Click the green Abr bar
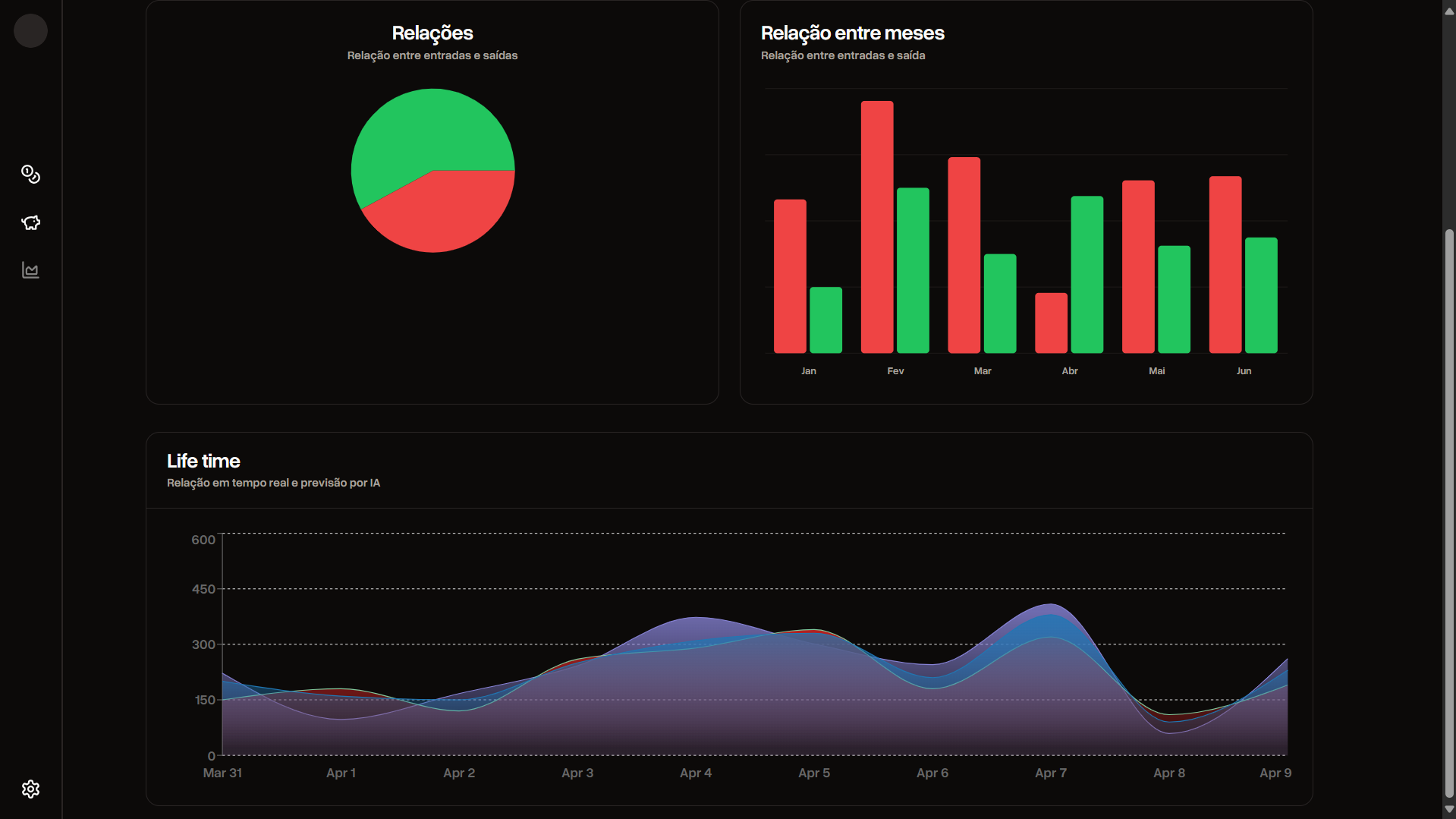Image resolution: width=1456 pixels, height=819 pixels. tap(1086, 275)
